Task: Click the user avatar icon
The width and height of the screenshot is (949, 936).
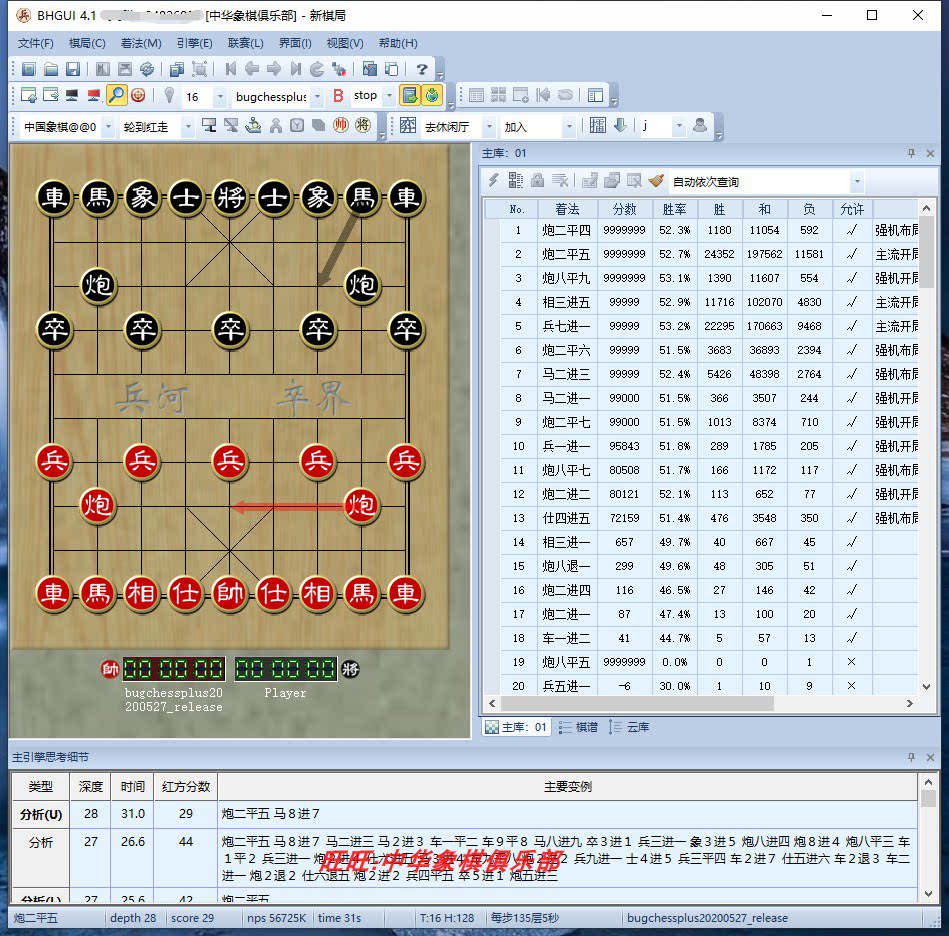Action: [700, 125]
